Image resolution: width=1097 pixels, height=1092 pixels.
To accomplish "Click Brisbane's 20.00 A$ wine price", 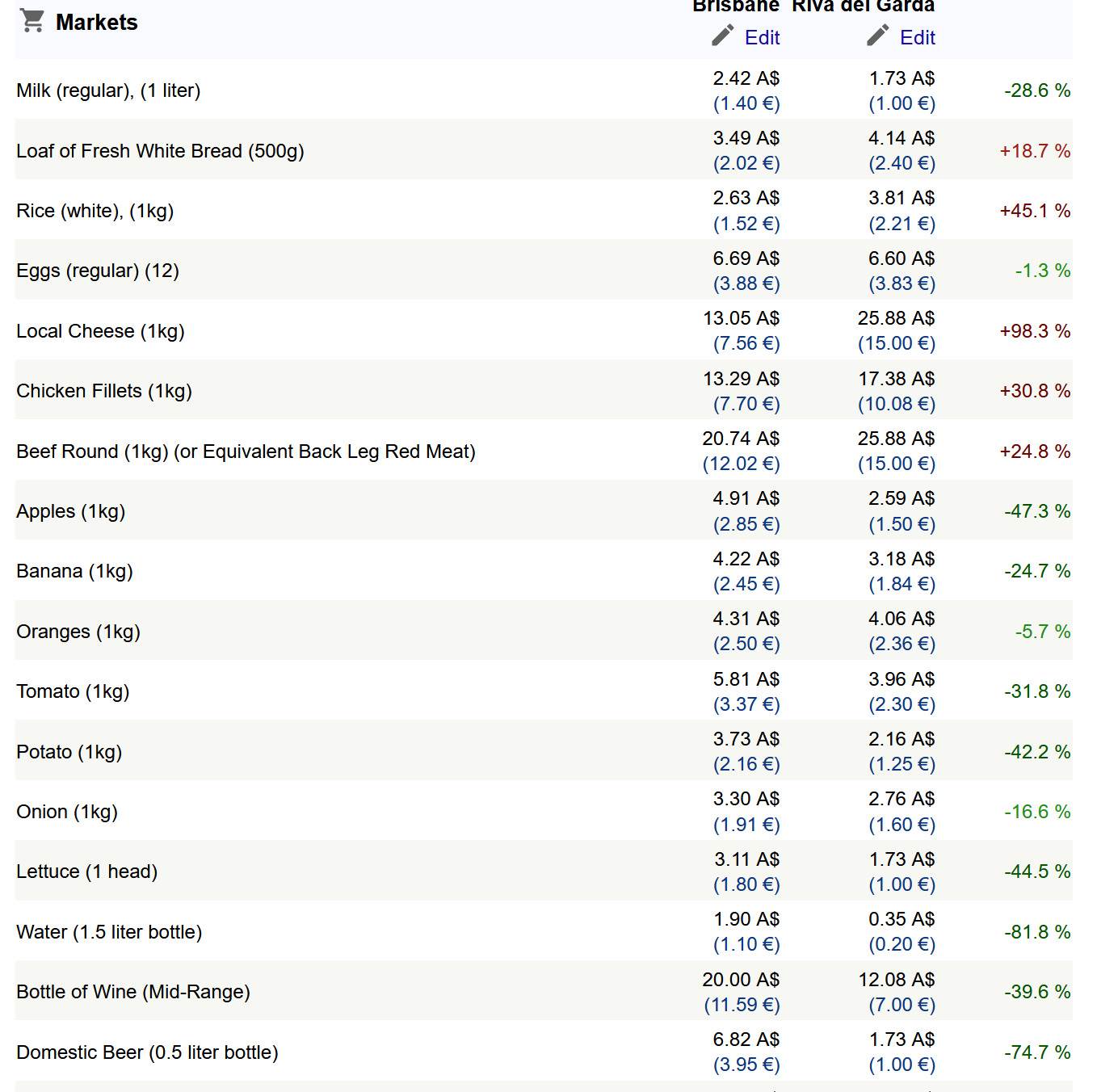I will click(740, 980).
